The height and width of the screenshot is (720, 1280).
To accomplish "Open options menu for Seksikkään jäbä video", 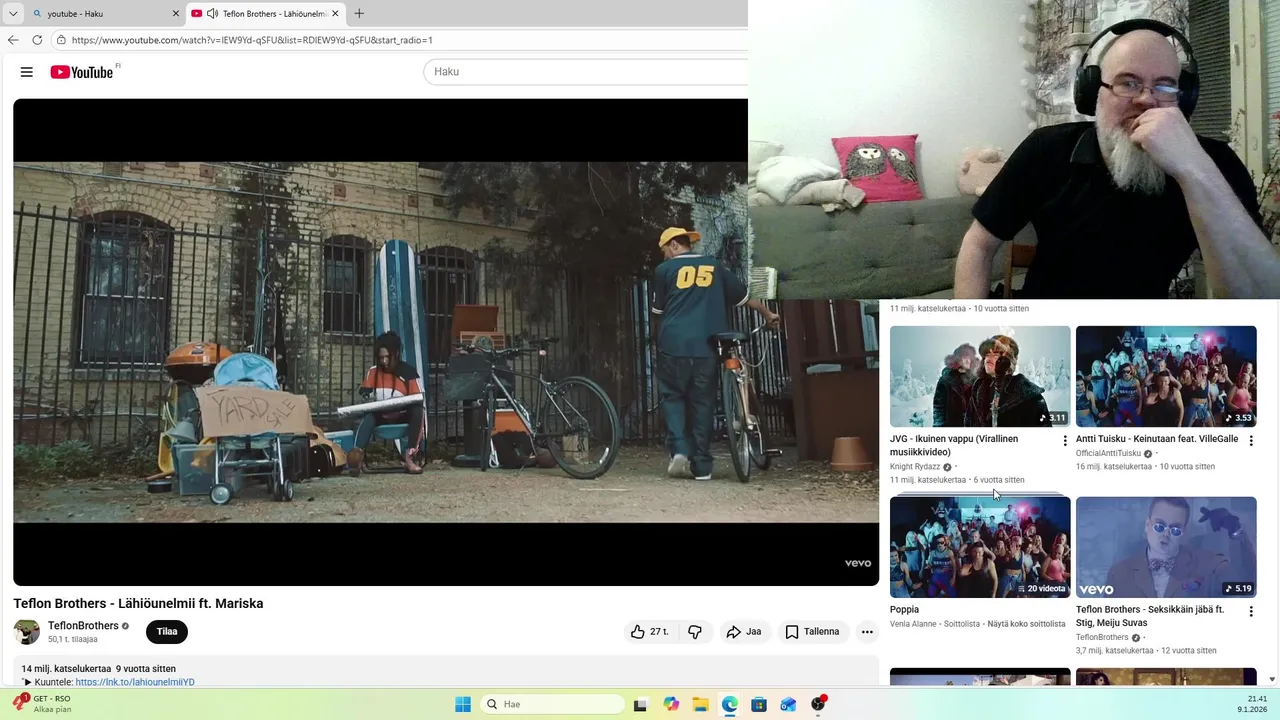I will point(1251,611).
